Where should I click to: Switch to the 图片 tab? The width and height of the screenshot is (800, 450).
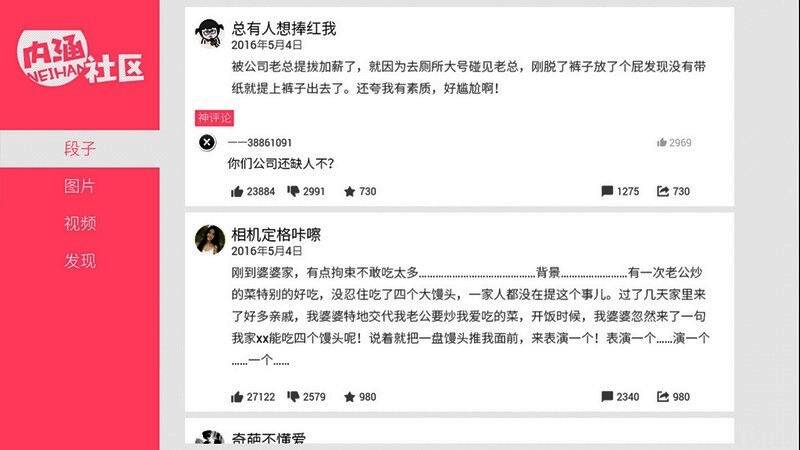point(80,186)
